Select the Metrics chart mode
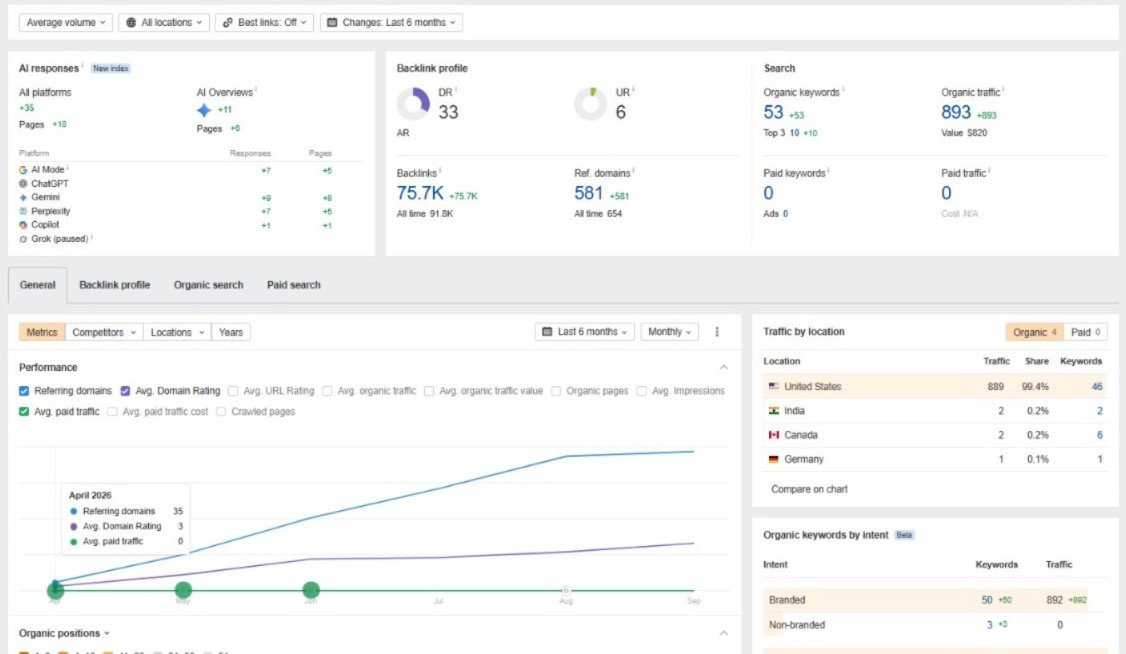 point(42,332)
